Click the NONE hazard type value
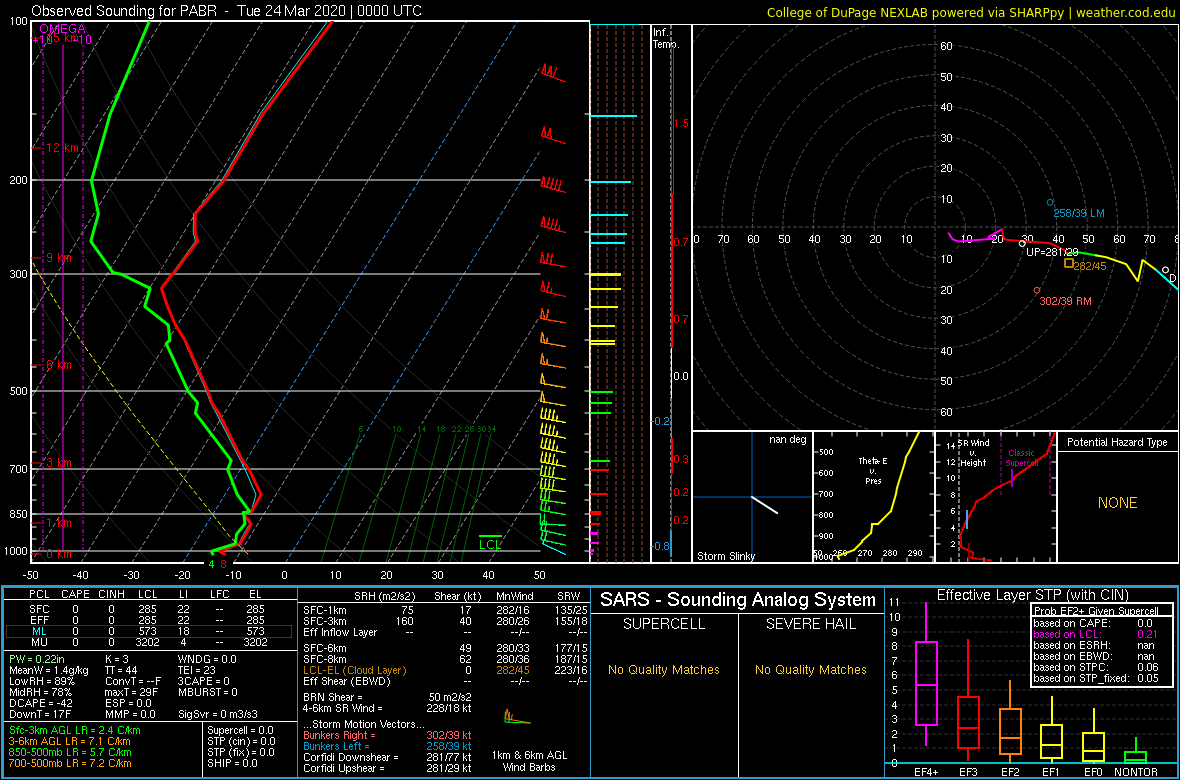 point(1118,503)
